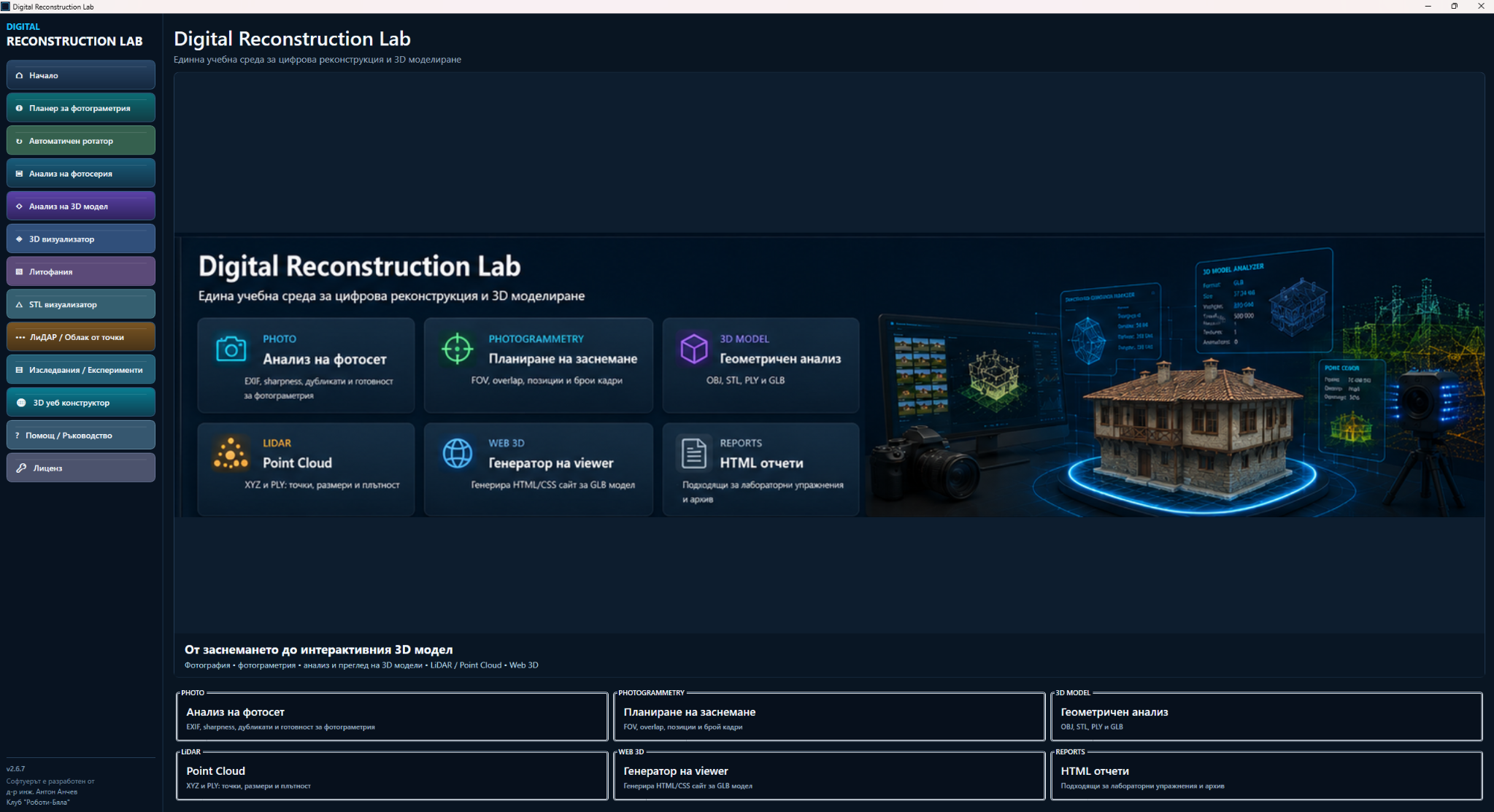This screenshot has width=1494, height=812.
Task: Click the bottom REPORTS HTML отчети card
Action: pyautogui.click(x=1266, y=776)
